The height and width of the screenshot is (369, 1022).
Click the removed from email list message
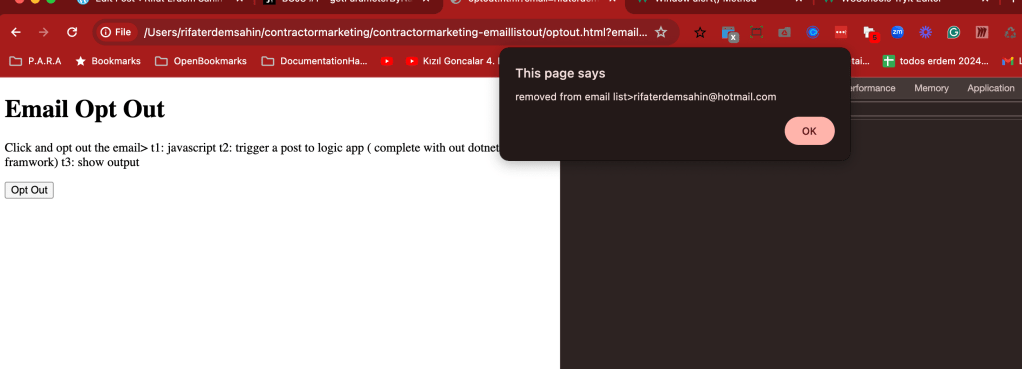click(x=646, y=97)
